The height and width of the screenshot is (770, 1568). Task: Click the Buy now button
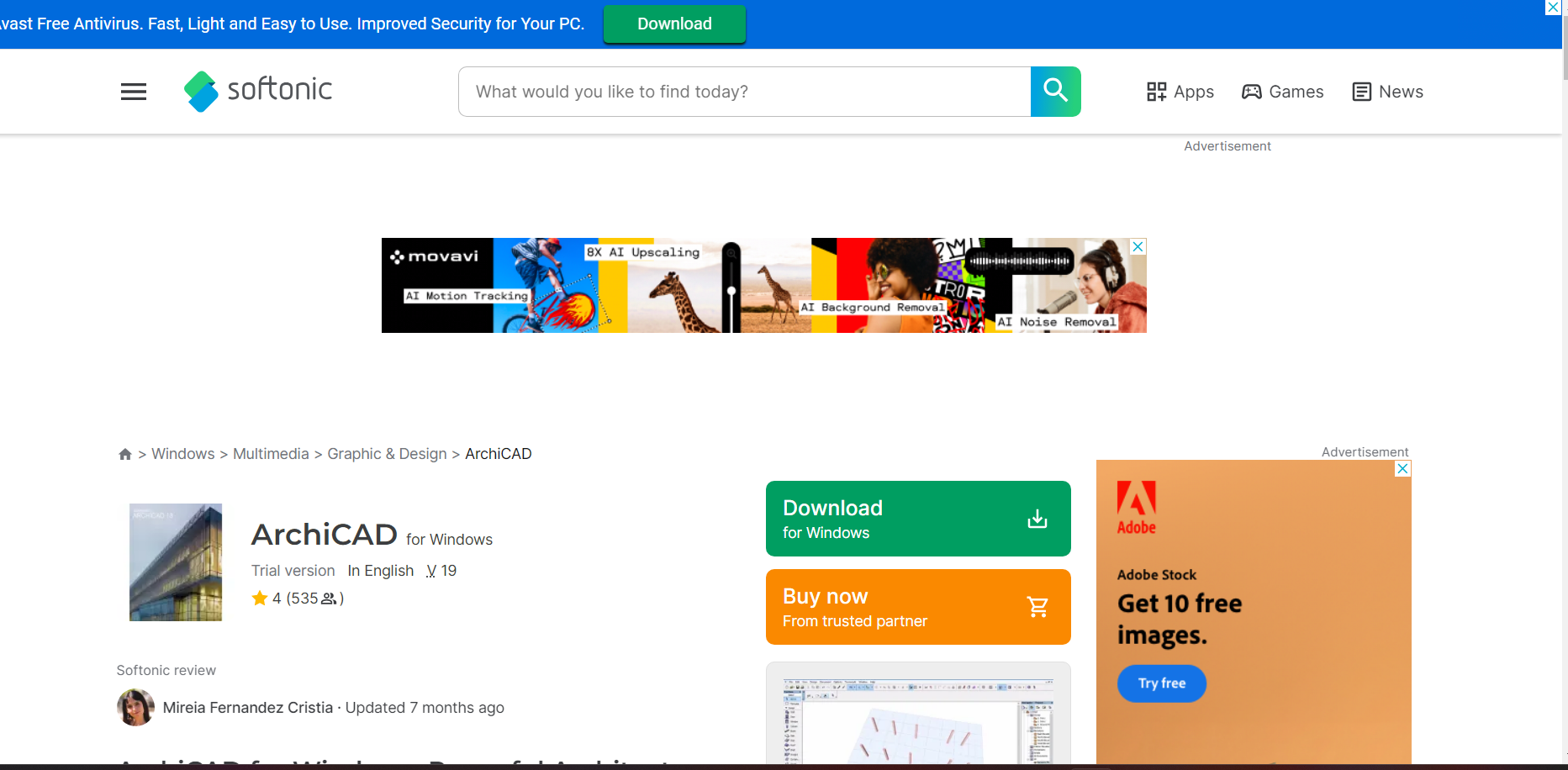tap(918, 607)
